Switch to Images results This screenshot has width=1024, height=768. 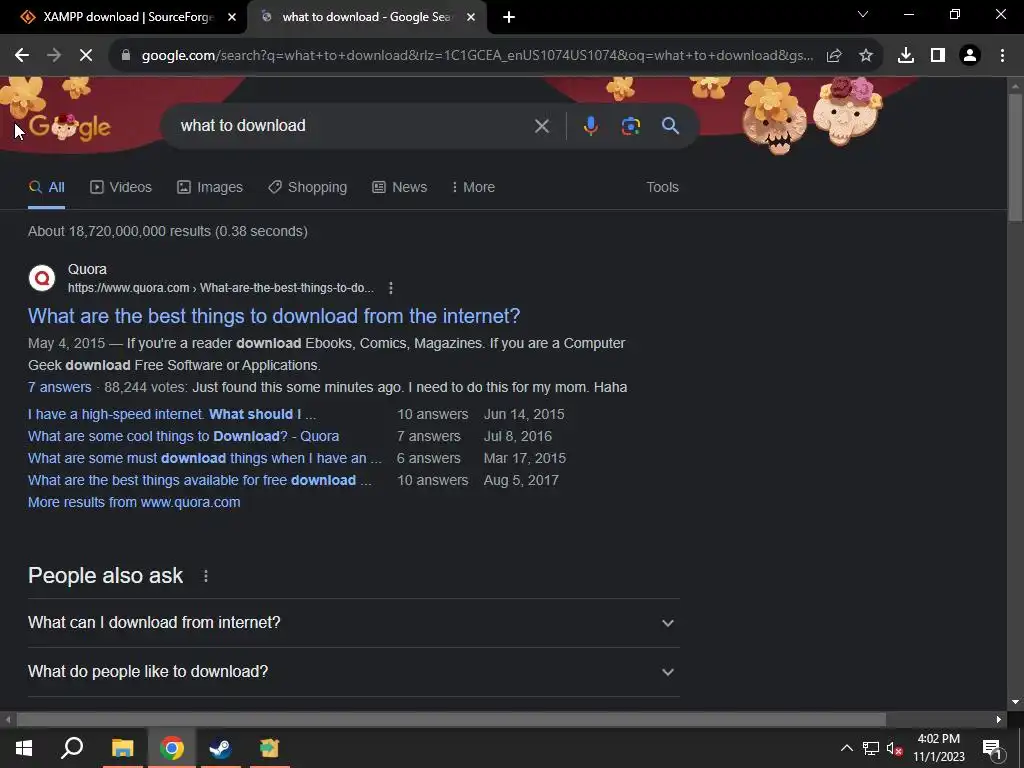pos(210,187)
